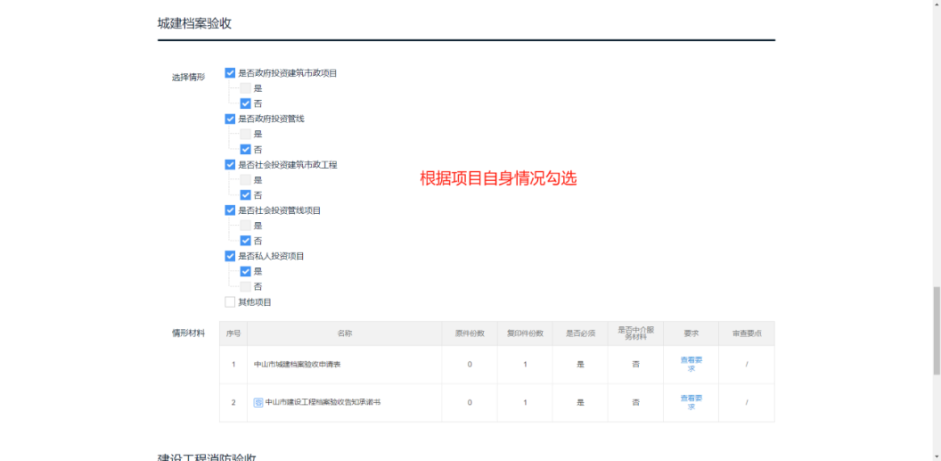Click 复印件份数 value 1 in 申请表 row
Image resolution: width=941 pixels, height=461 pixels.
525,364
